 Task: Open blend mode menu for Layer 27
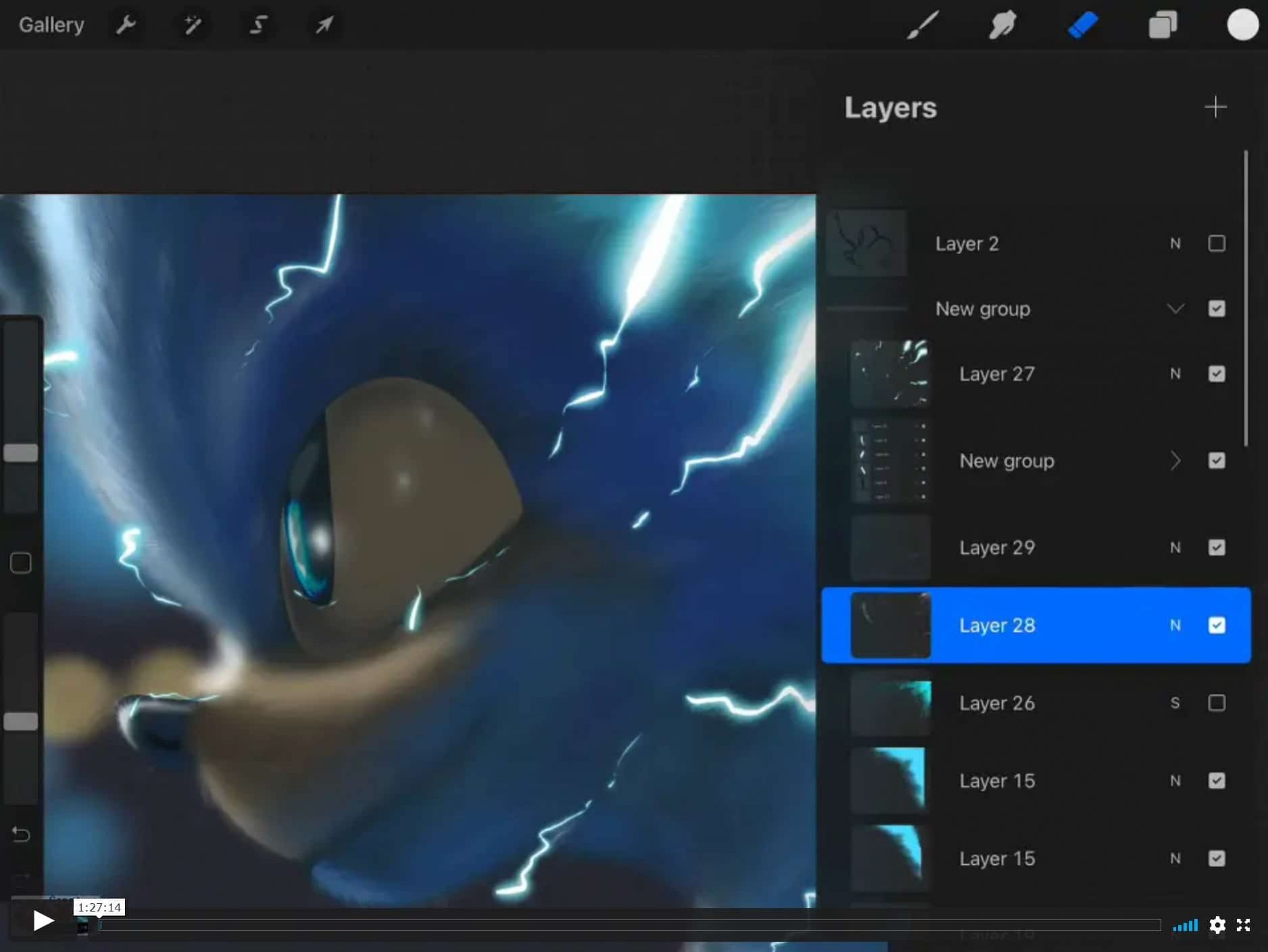[1175, 374]
